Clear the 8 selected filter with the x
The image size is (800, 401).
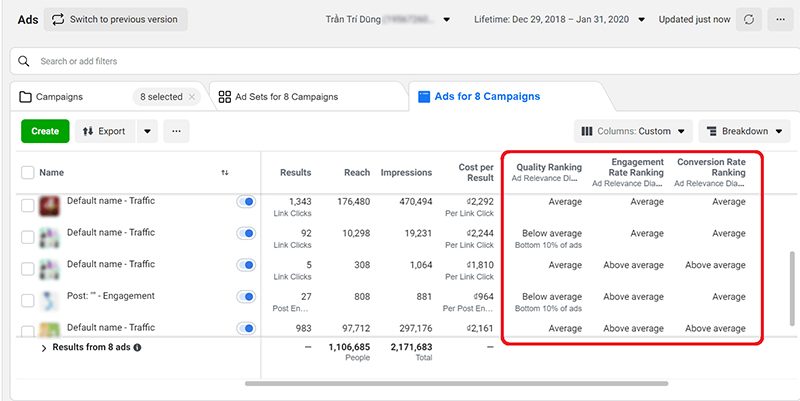coord(192,97)
